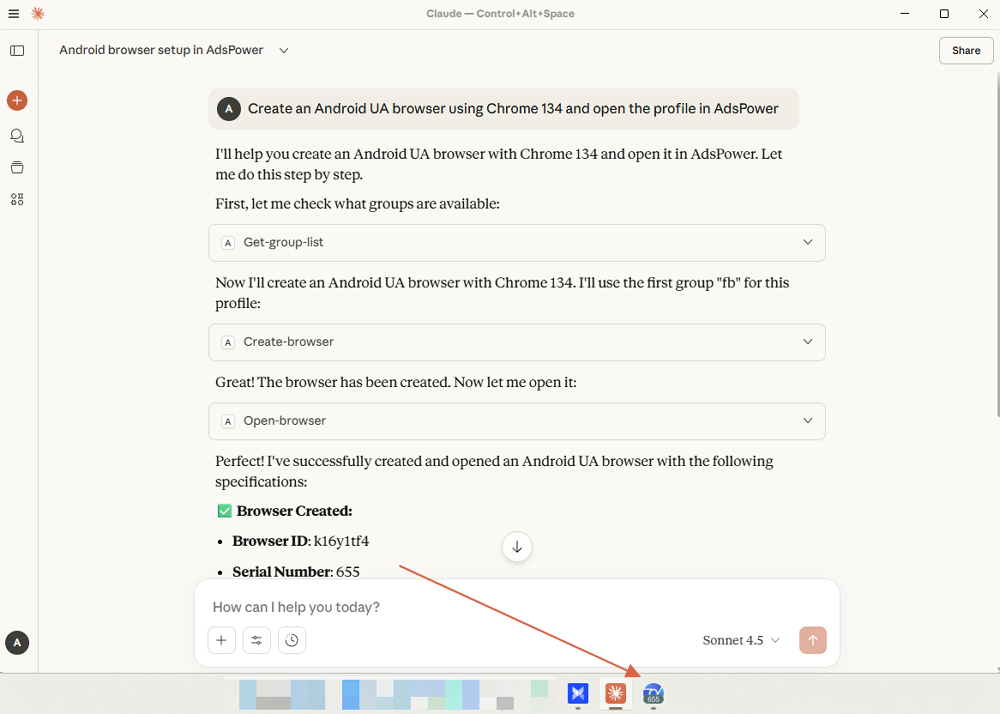
Task: Open the projects drawer icon in the sidebar
Action: coord(16,167)
